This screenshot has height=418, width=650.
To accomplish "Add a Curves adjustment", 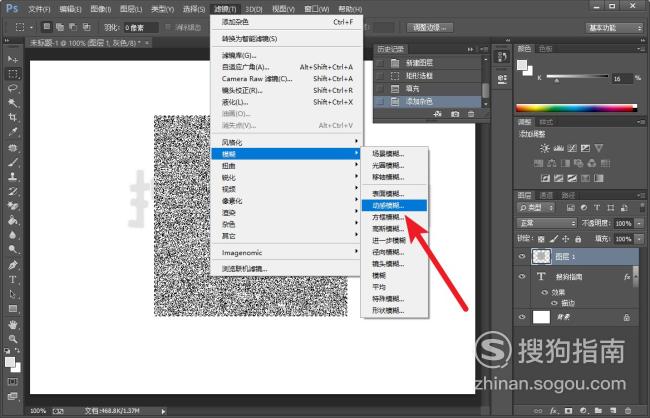I will [572, 148].
